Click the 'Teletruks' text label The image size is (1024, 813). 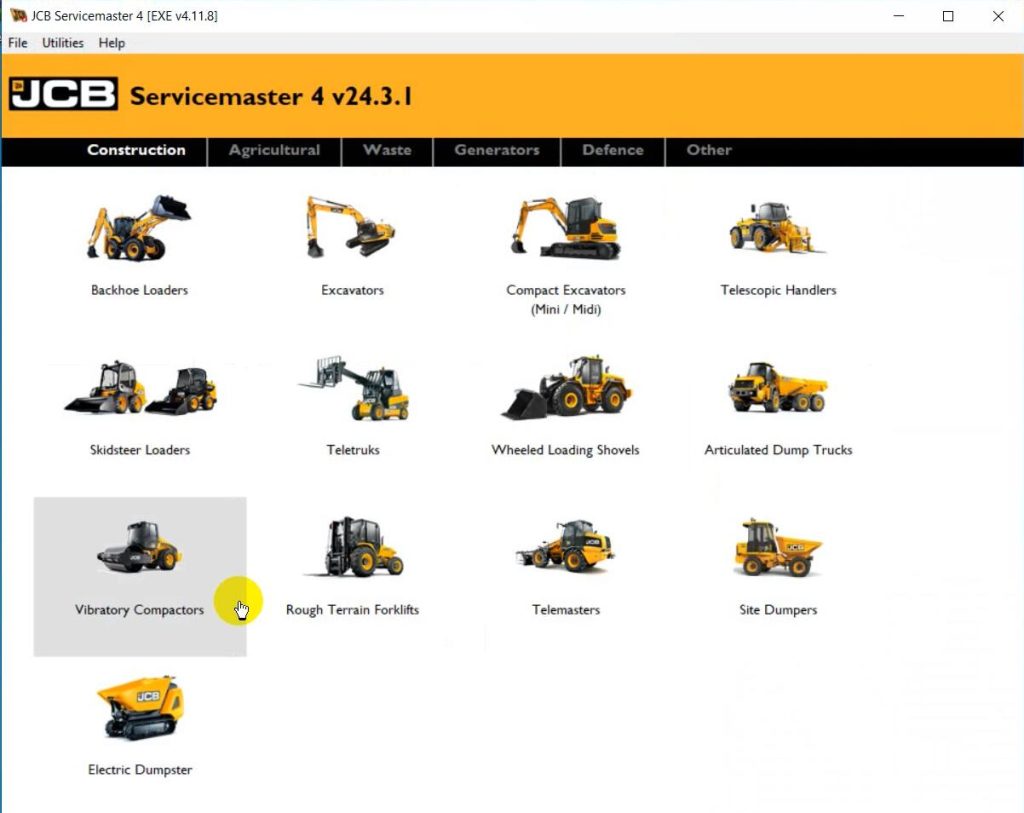click(x=353, y=450)
